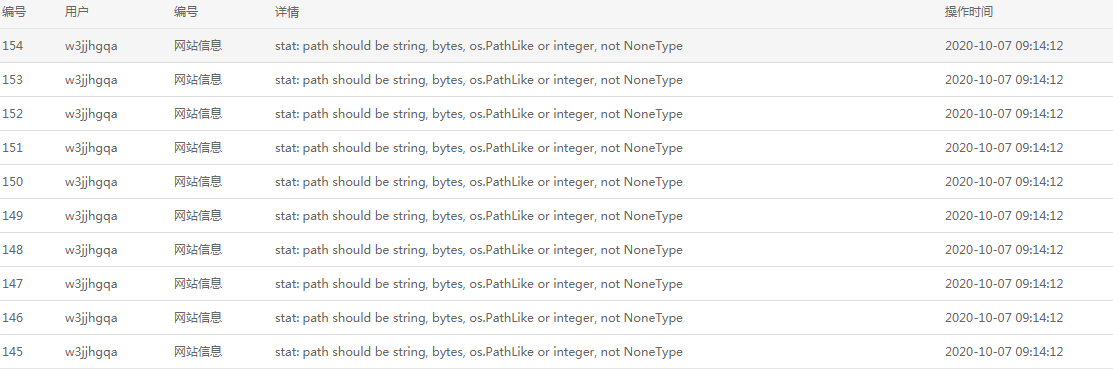The image size is (1113, 372).
Task: Click the 操作时间 column header
Action: point(969,12)
